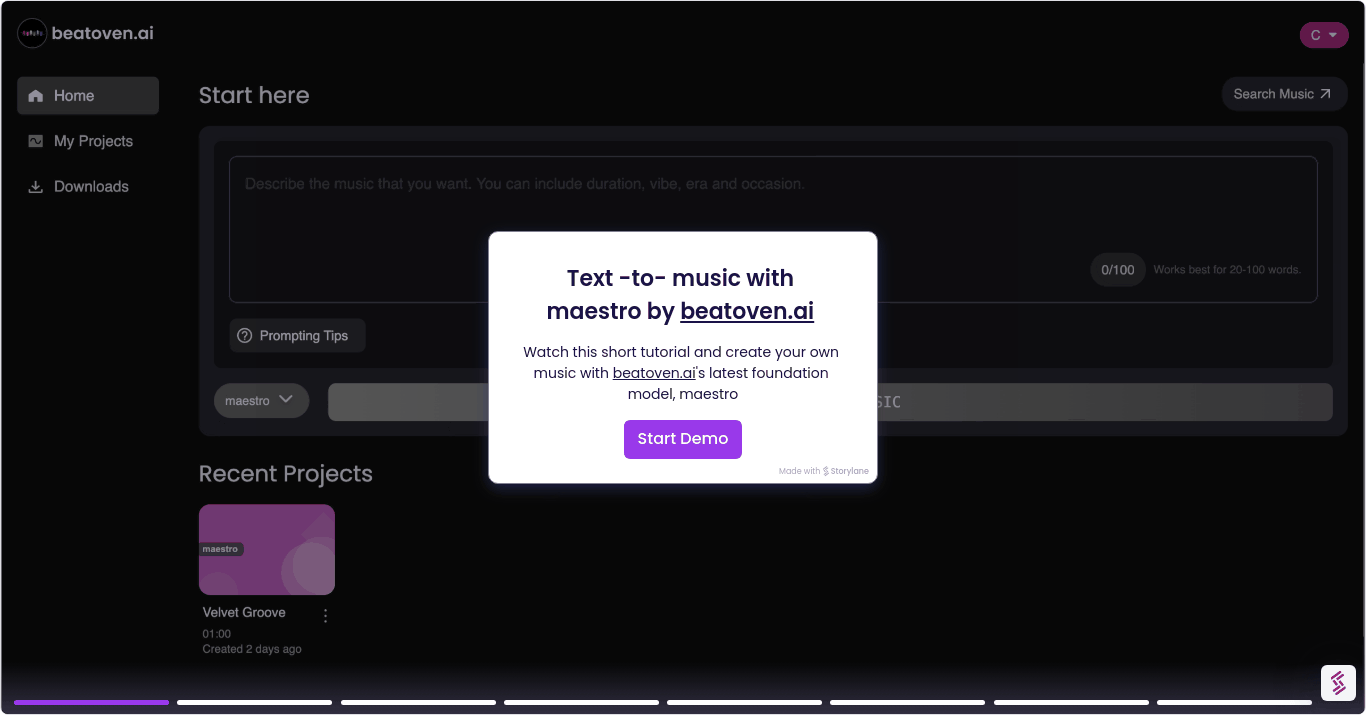Open the user account dropdown C
The height and width of the screenshot is (715, 1366).
1324,35
